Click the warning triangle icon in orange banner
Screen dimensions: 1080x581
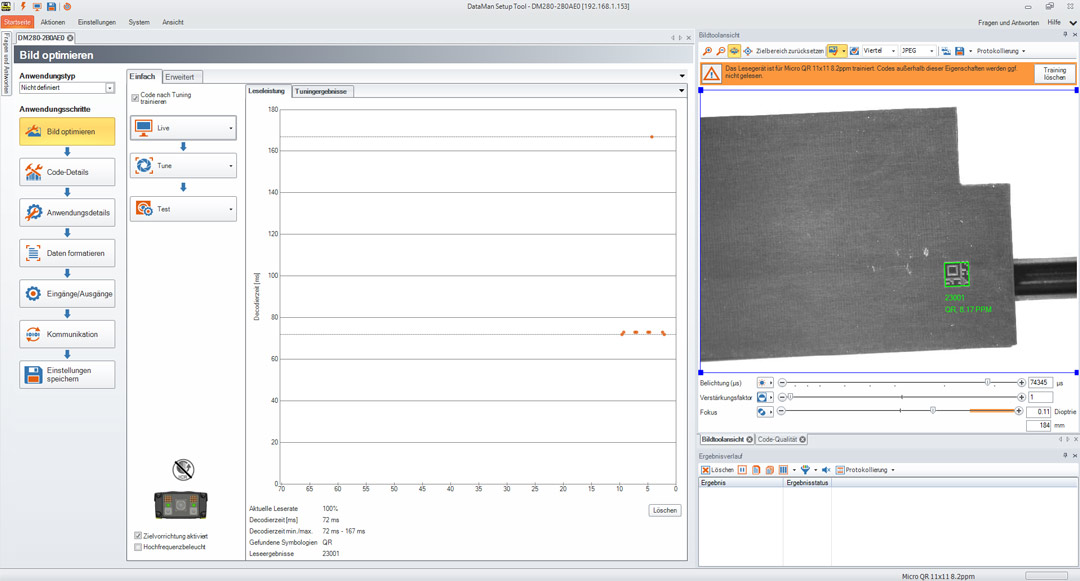tap(712, 73)
